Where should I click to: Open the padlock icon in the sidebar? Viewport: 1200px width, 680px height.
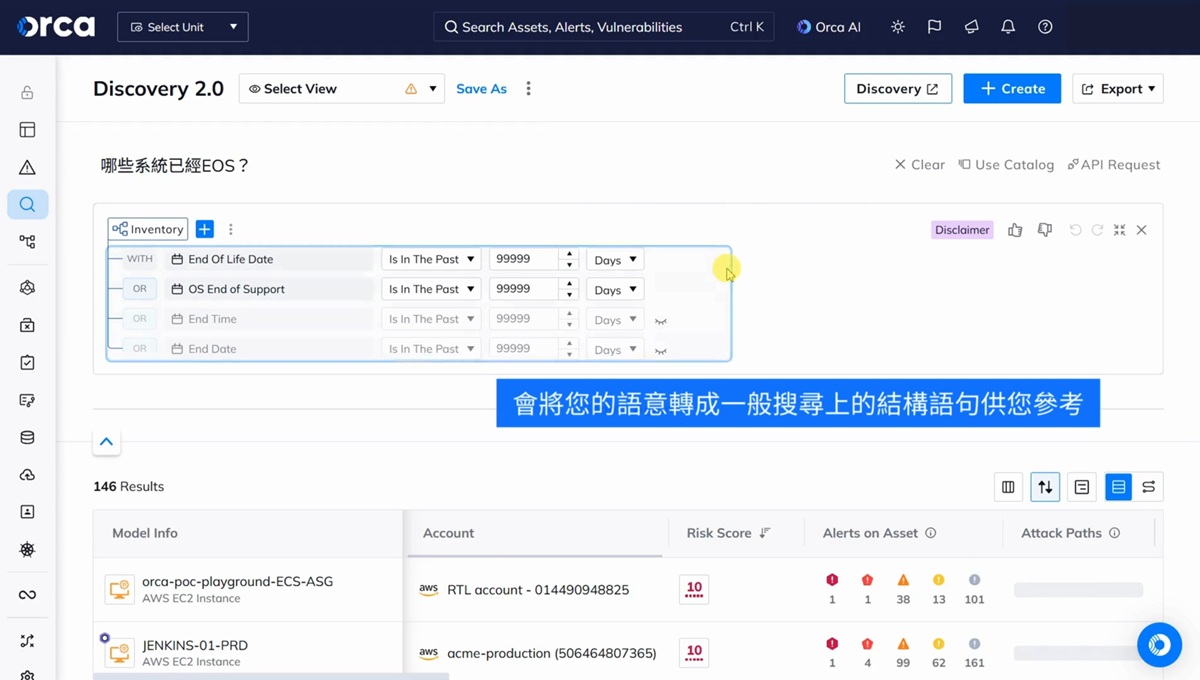pos(27,93)
